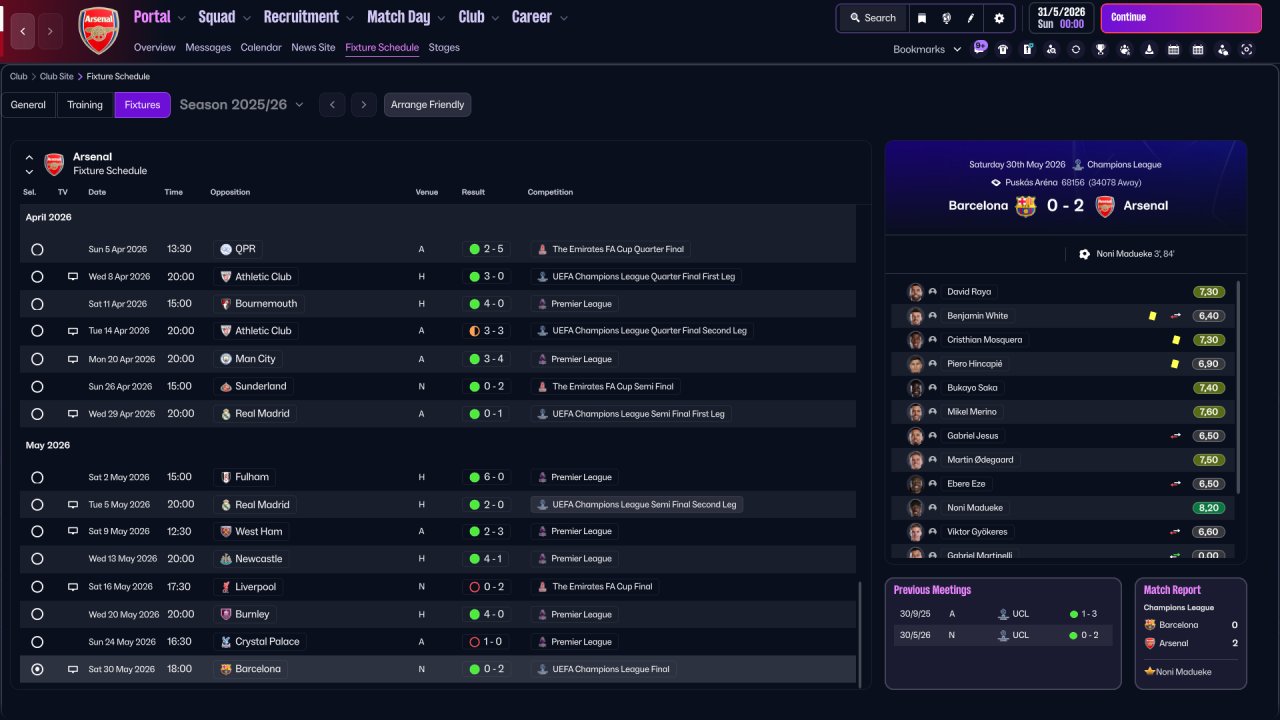This screenshot has width=1280, height=720.
Task: Select the Newcastle fixture radio button
Action: (37, 559)
